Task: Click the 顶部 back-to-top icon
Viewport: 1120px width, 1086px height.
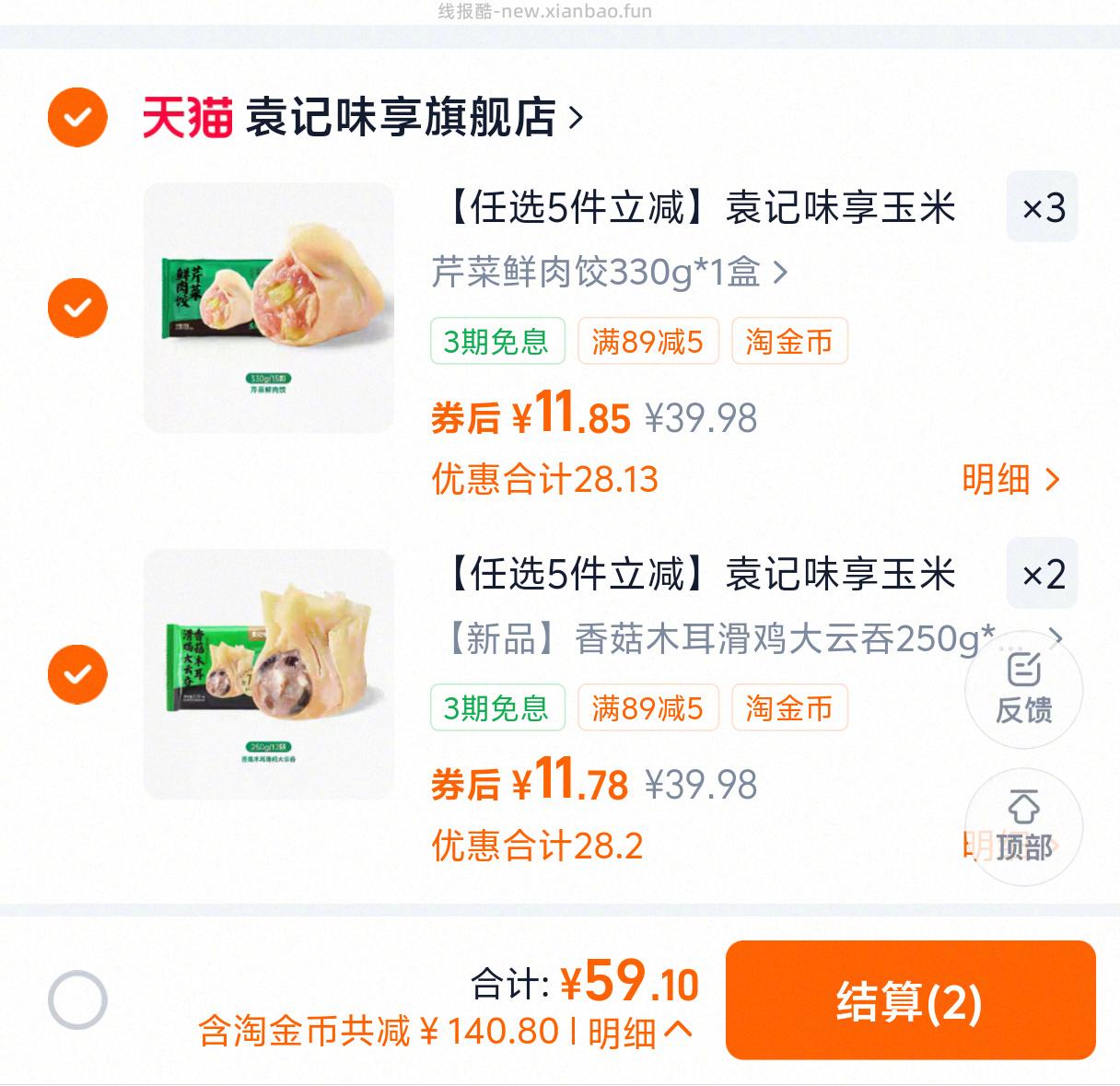Action: pyautogui.click(x=1022, y=827)
